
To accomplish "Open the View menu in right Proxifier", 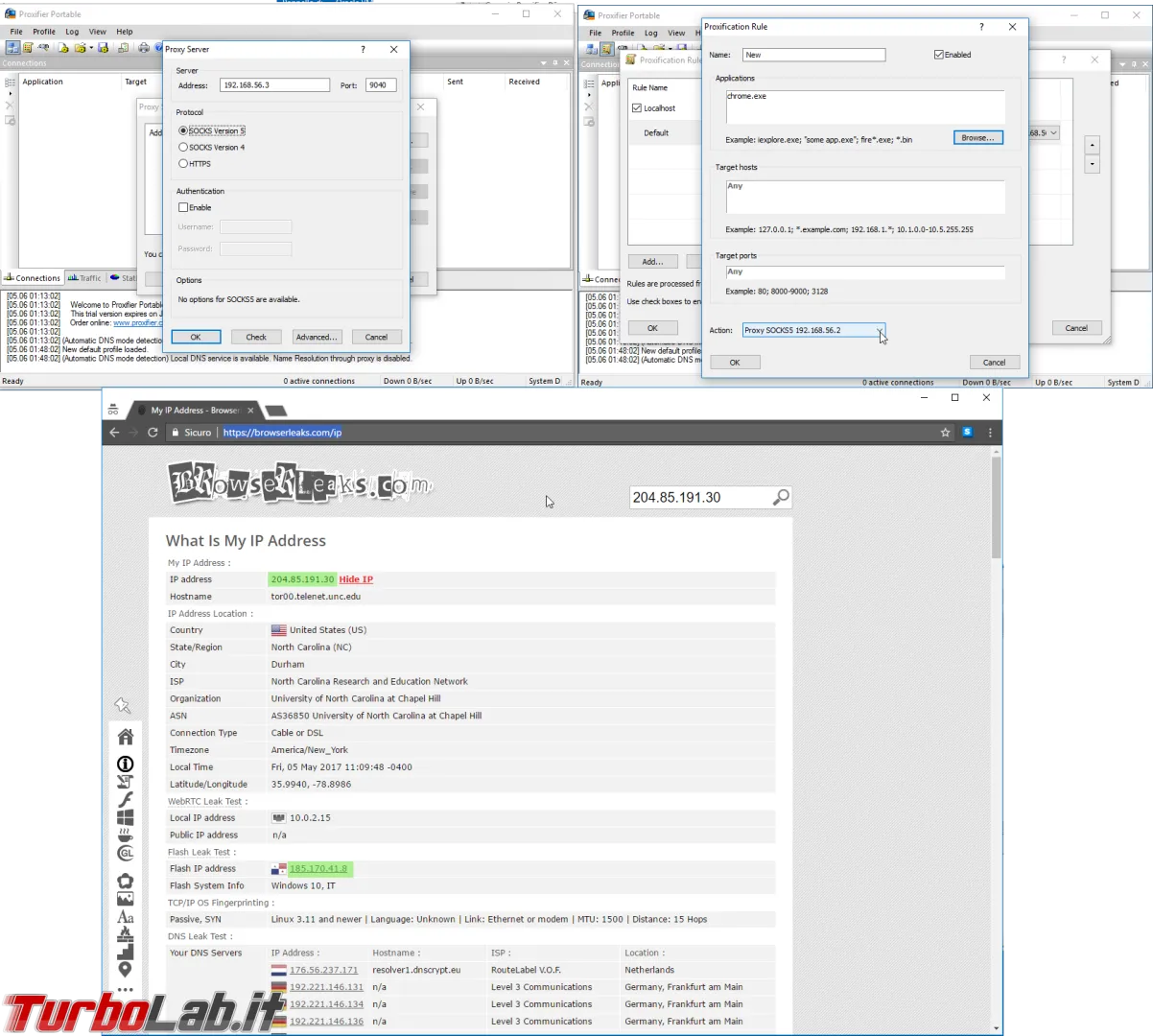I will (676, 33).
